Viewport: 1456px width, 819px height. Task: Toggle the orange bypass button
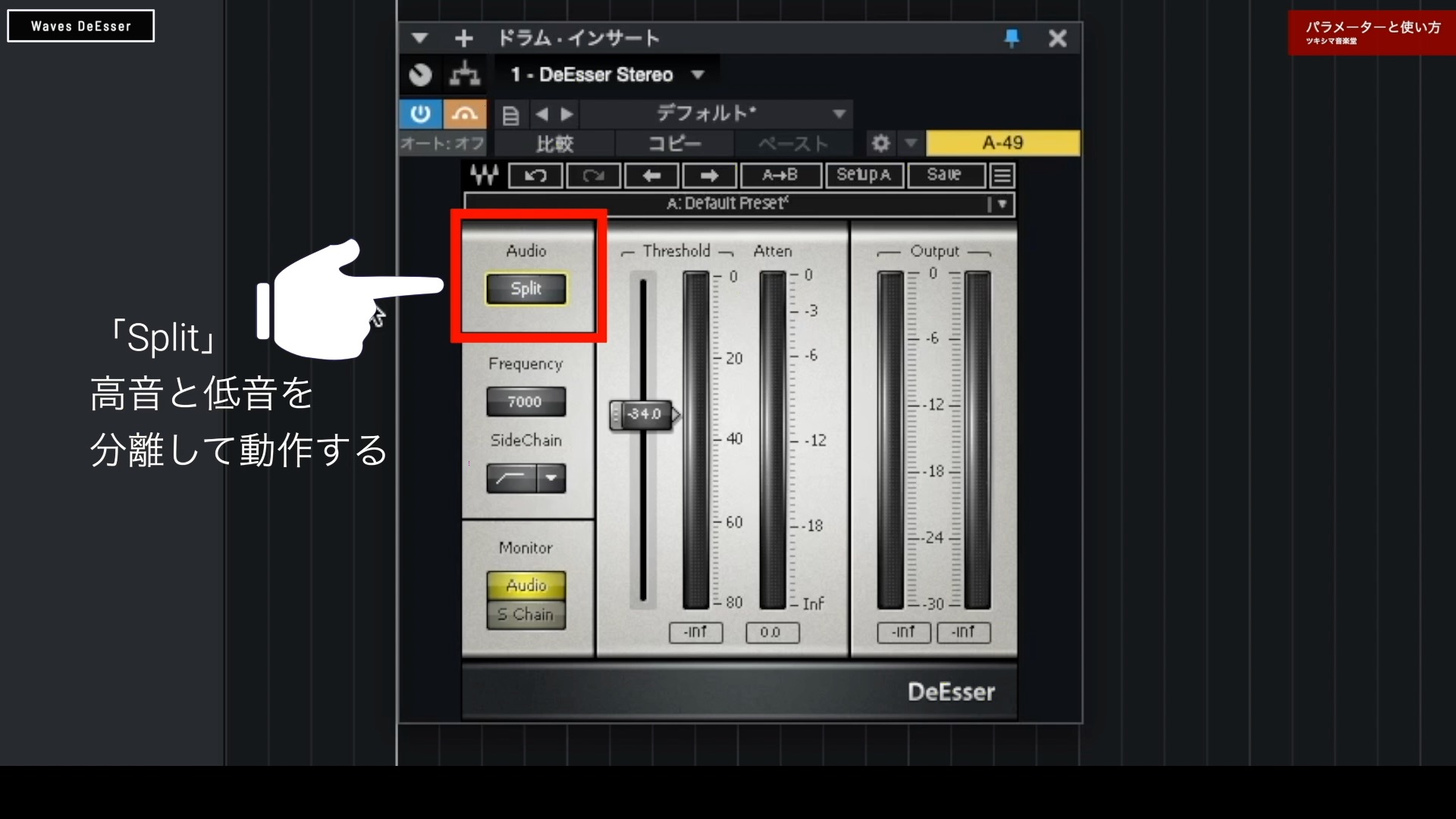(465, 114)
